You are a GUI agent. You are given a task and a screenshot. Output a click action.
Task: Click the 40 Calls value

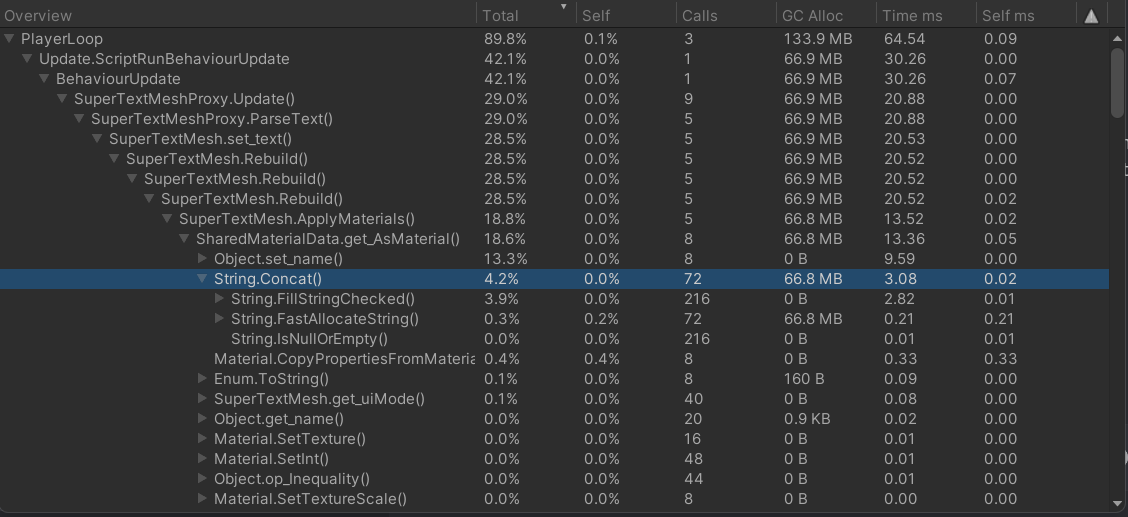point(693,398)
